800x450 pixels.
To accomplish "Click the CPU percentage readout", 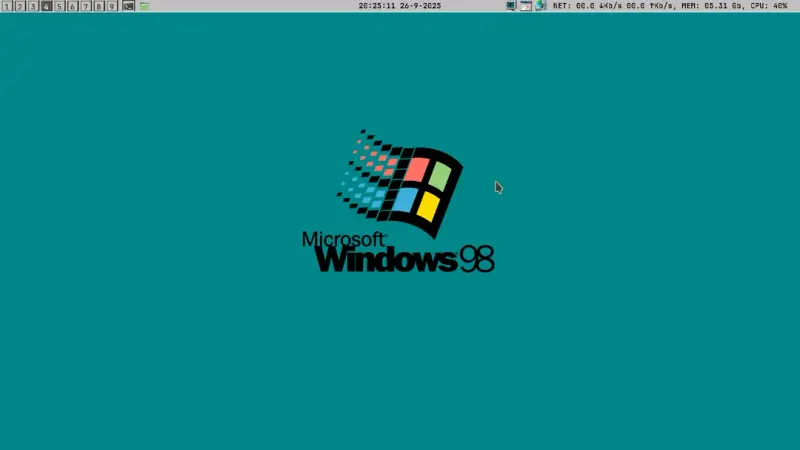I will click(x=769, y=6).
